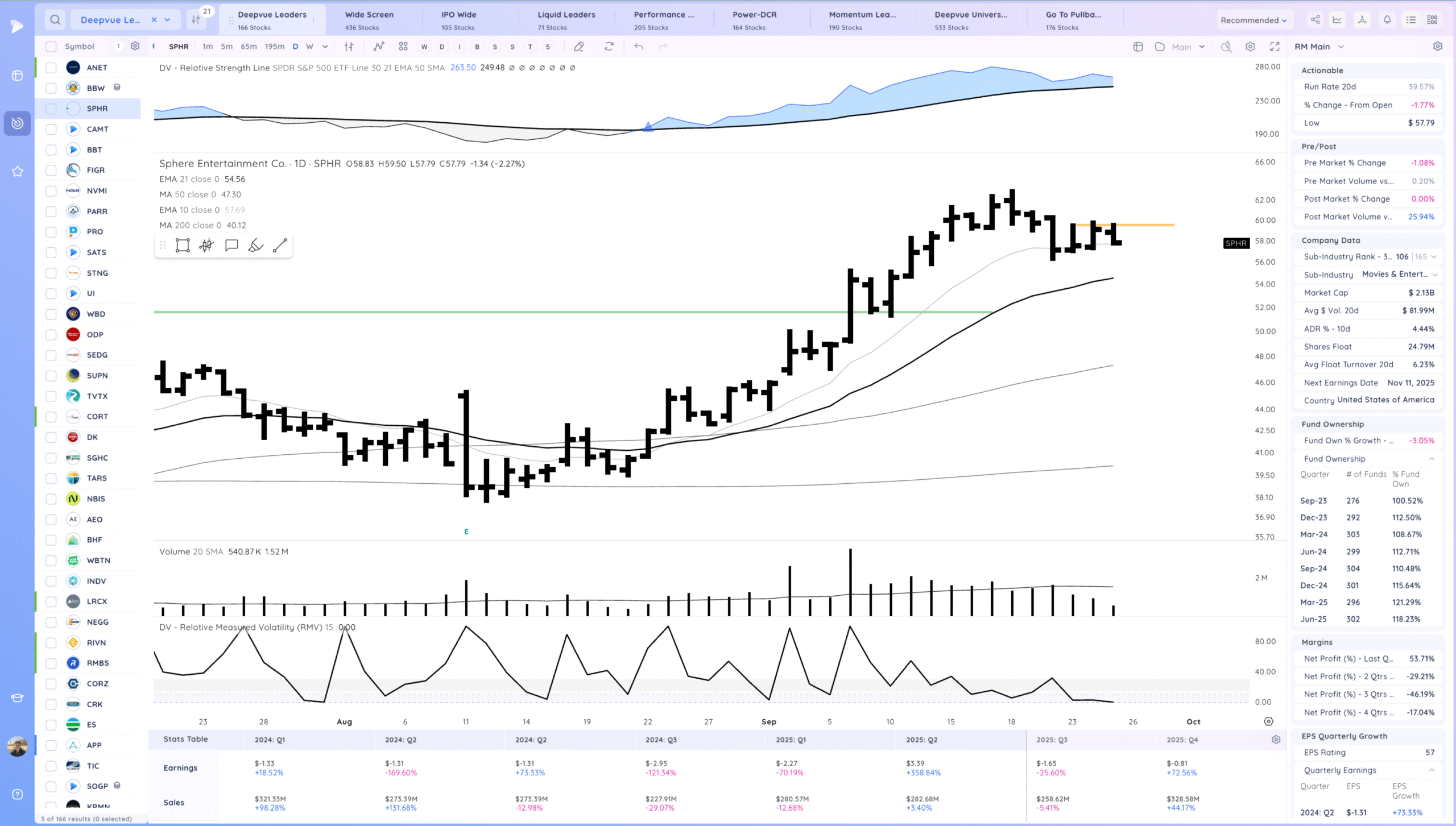Select the brush highlighter drawing tool
The width and height of the screenshot is (1456, 826).
(256, 246)
